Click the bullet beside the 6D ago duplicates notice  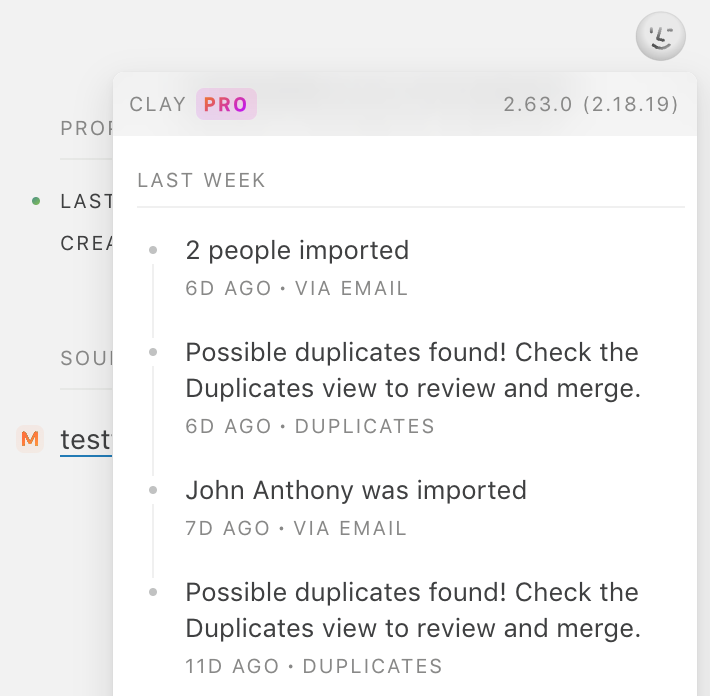[x=153, y=352]
